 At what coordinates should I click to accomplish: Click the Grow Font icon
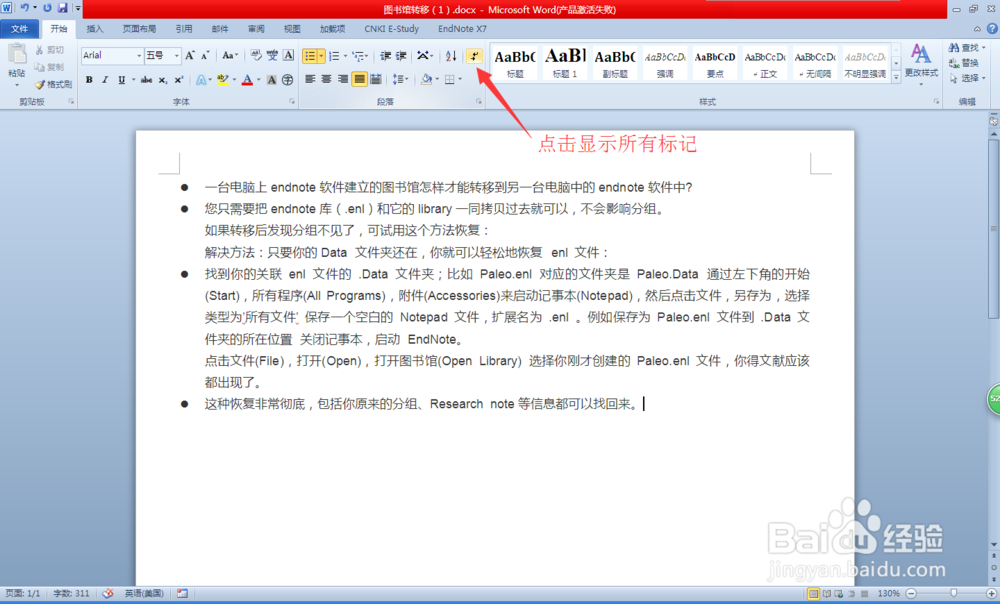click(x=190, y=56)
